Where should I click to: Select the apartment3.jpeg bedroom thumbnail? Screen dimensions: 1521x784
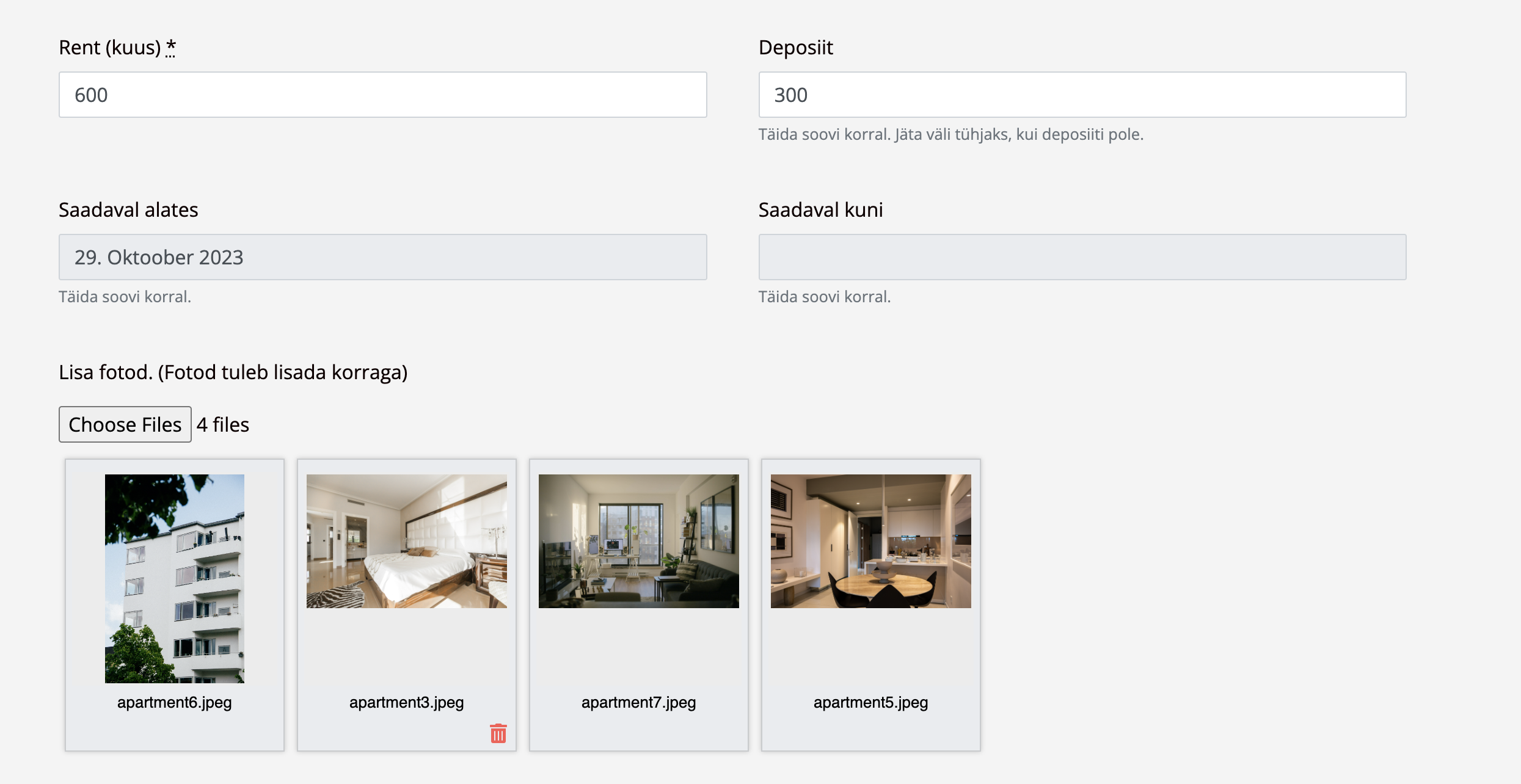pyautogui.click(x=406, y=541)
